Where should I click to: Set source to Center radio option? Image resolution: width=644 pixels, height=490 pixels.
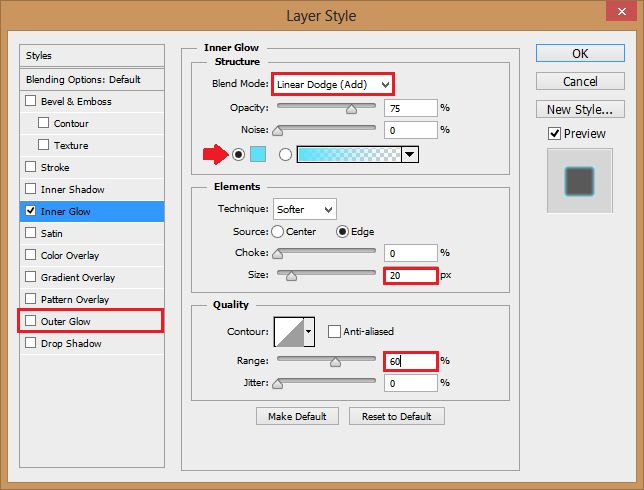(277, 232)
